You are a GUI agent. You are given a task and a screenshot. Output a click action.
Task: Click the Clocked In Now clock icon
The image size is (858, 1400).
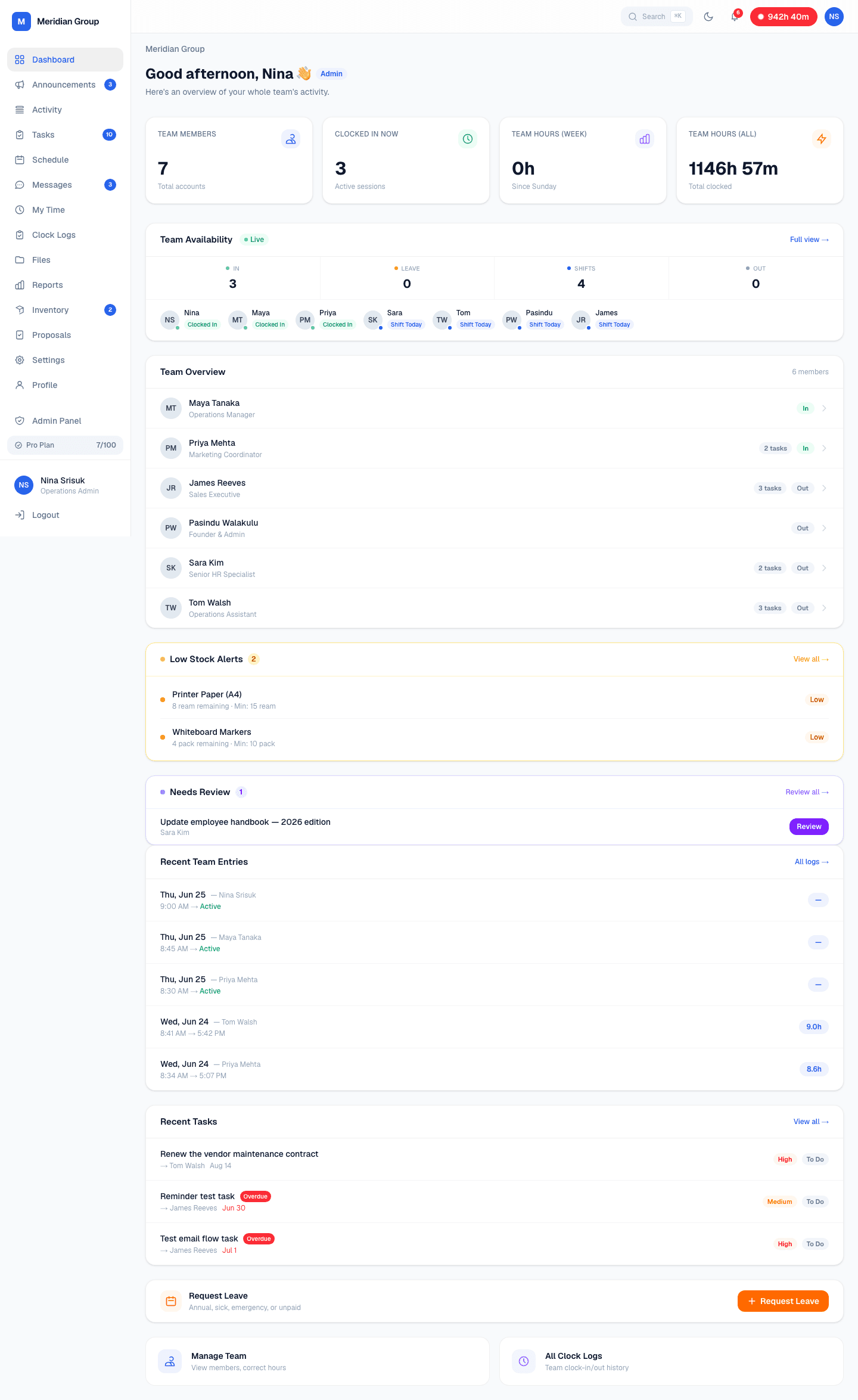[468, 139]
